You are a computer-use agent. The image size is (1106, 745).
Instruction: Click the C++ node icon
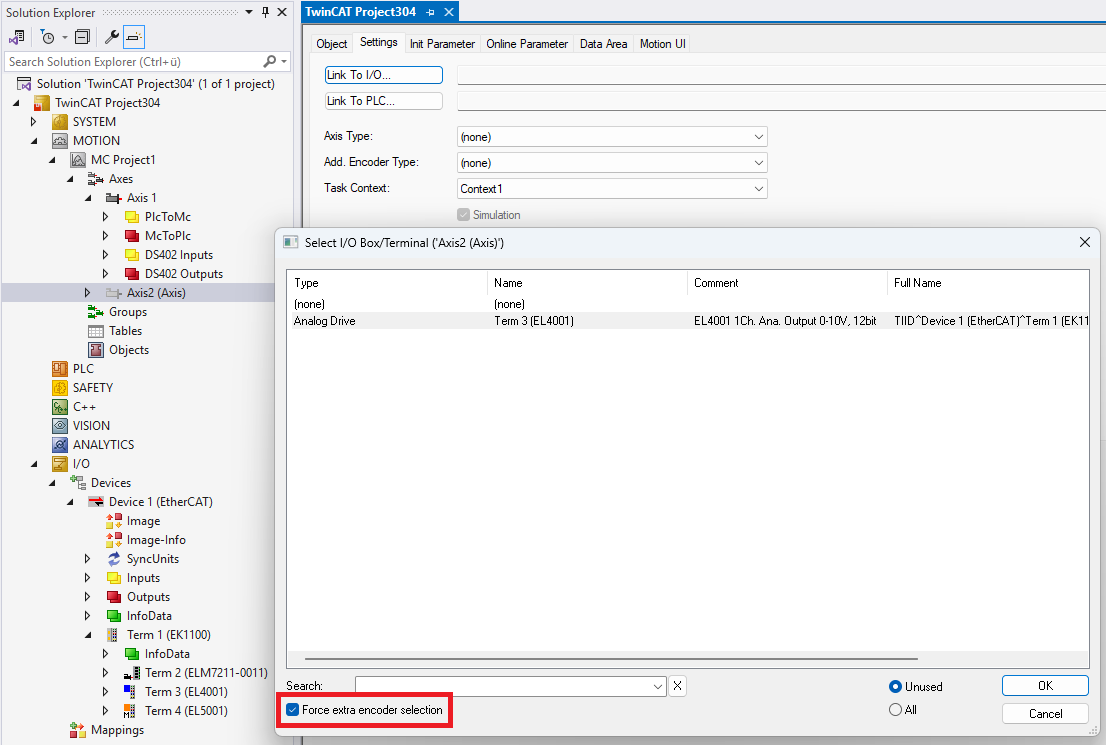pos(60,407)
